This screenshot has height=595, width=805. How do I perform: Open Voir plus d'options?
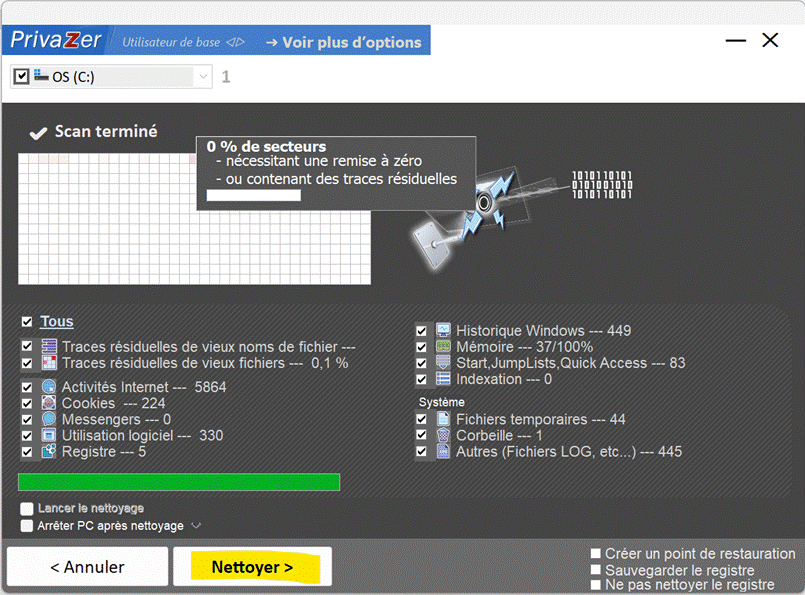coord(343,42)
